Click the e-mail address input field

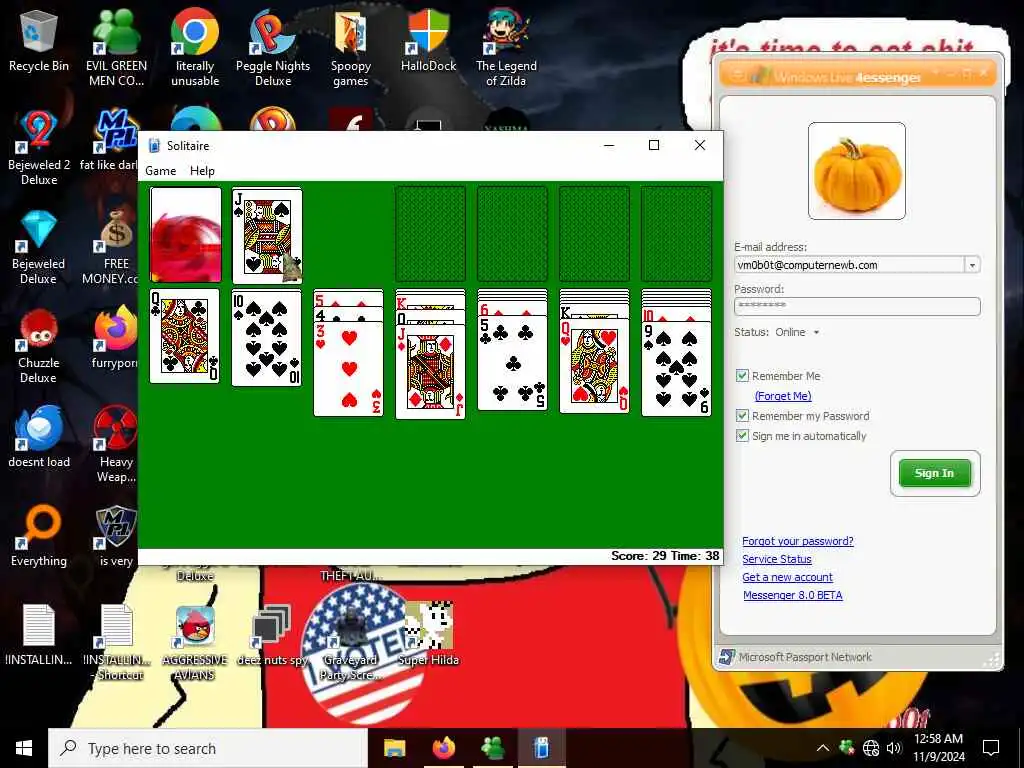(x=849, y=265)
